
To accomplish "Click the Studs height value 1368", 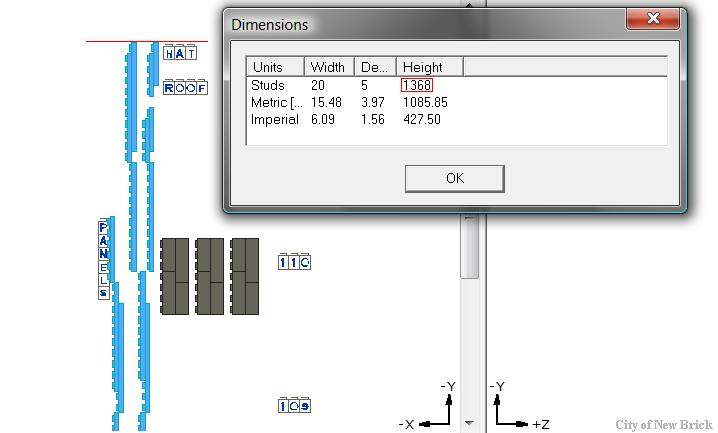I will pos(417,85).
